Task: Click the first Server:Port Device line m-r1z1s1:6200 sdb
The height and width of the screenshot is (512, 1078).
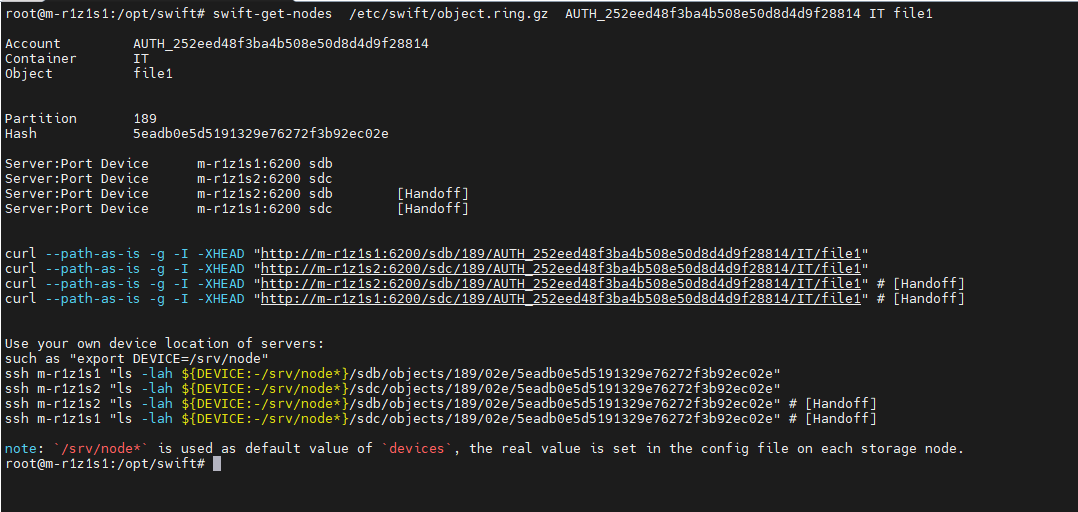Action: 264,164
